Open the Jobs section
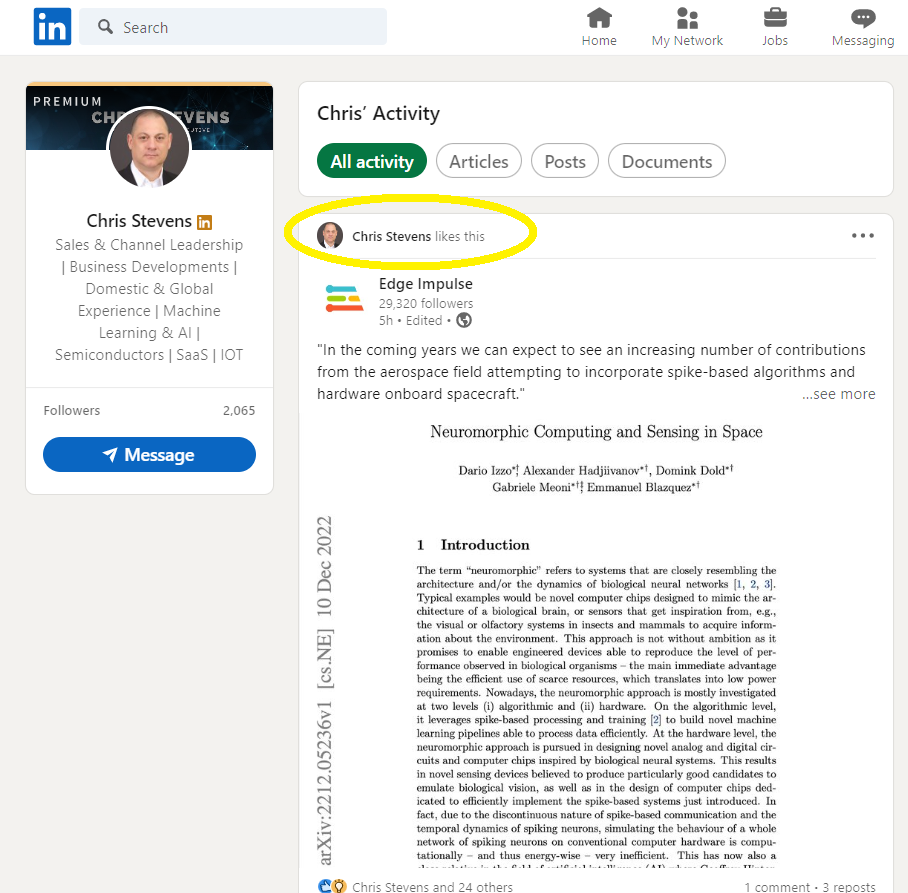Viewport: 908px width, 893px height. click(775, 27)
